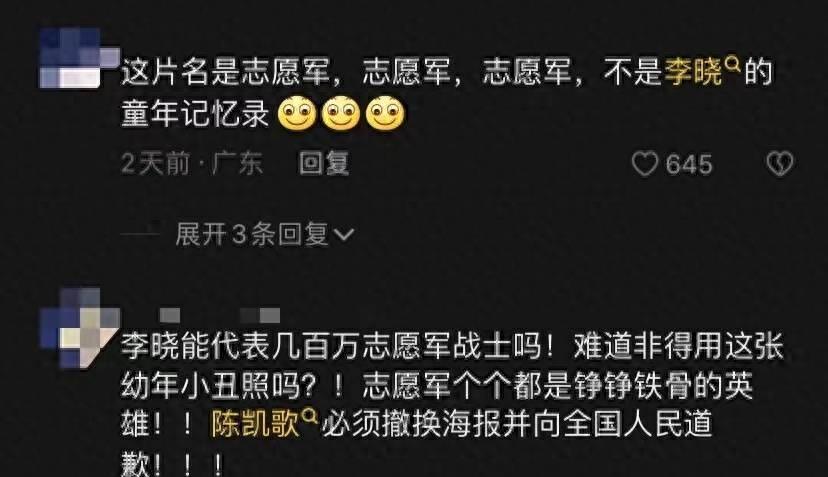Tap the broken-heart dislike icon

(779, 164)
